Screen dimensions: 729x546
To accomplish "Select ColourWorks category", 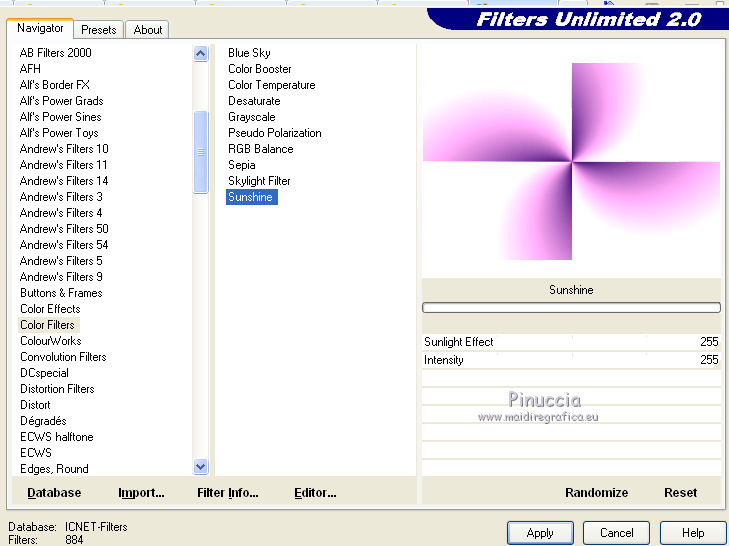I will coord(51,341).
